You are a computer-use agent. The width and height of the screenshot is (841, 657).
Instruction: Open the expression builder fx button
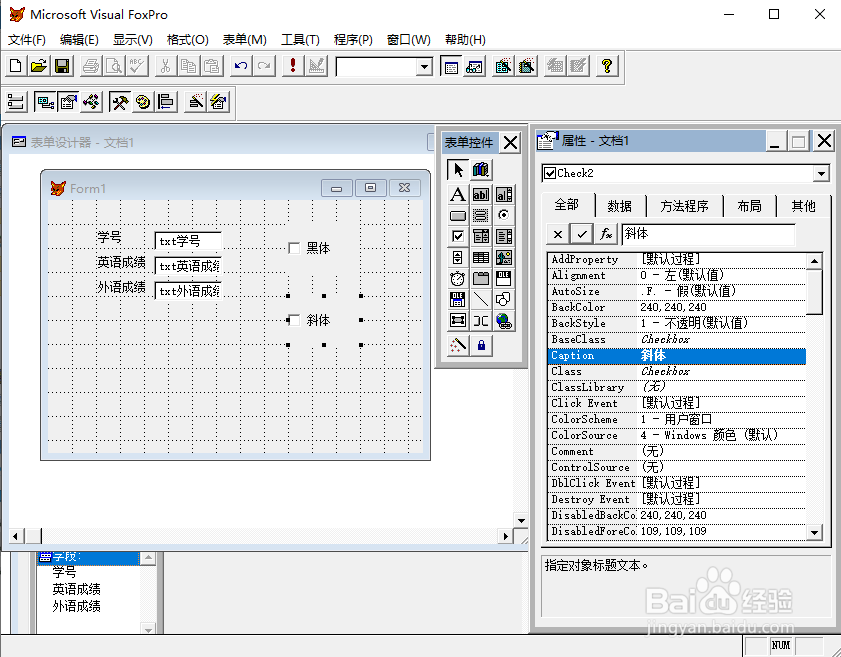[606, 234]
